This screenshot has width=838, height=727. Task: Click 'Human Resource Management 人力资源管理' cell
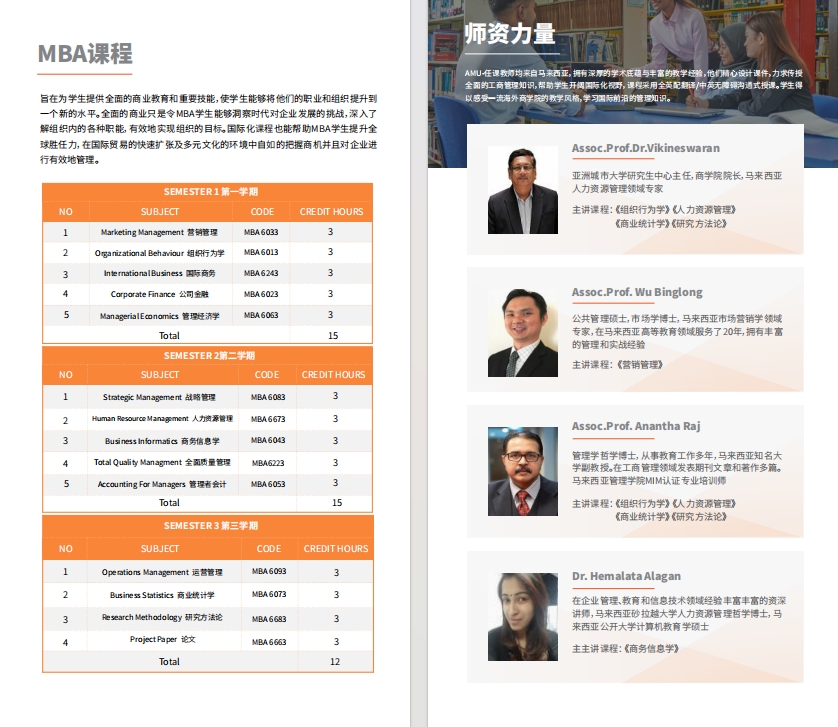point(162,419)
